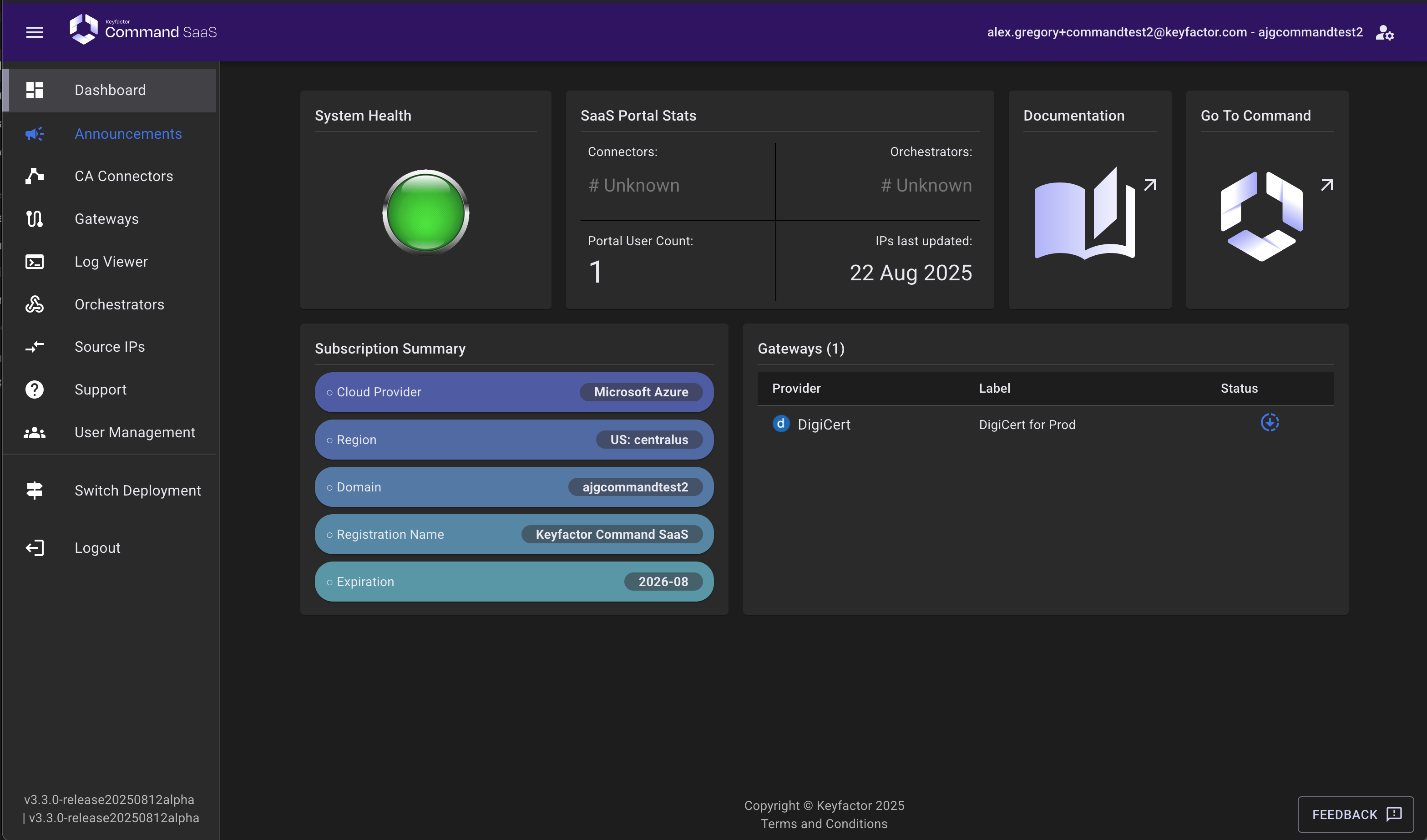
Task: Open Log Viewer terminal icon
Action: (x=35, y=262)
